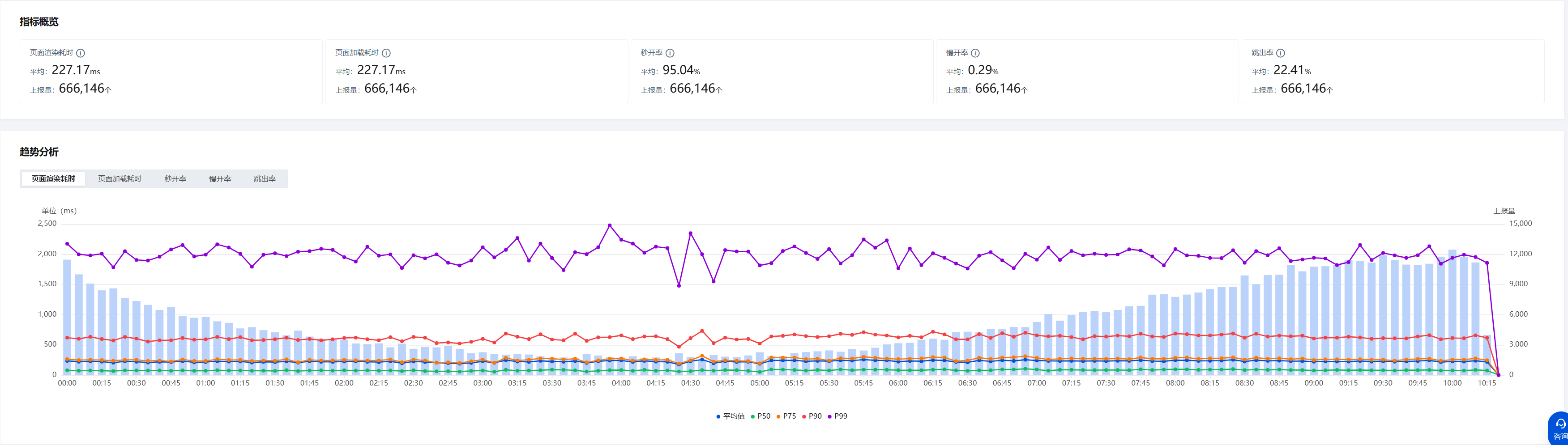Click the 秒开率 overview metric card
The width and height of the screenshot is (1568, 445).
(782, 72)
